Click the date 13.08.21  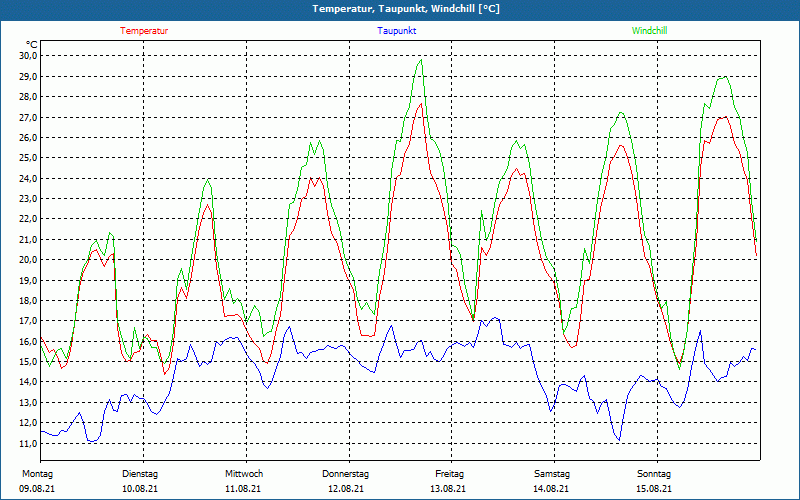tap(447, 489)
